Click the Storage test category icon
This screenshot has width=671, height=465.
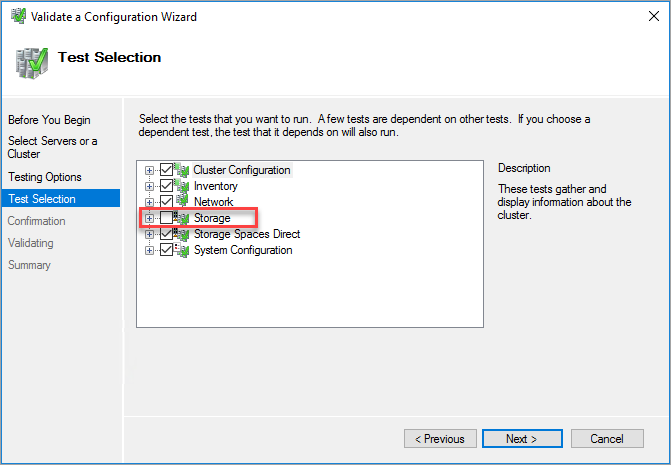tap(182, 218)
